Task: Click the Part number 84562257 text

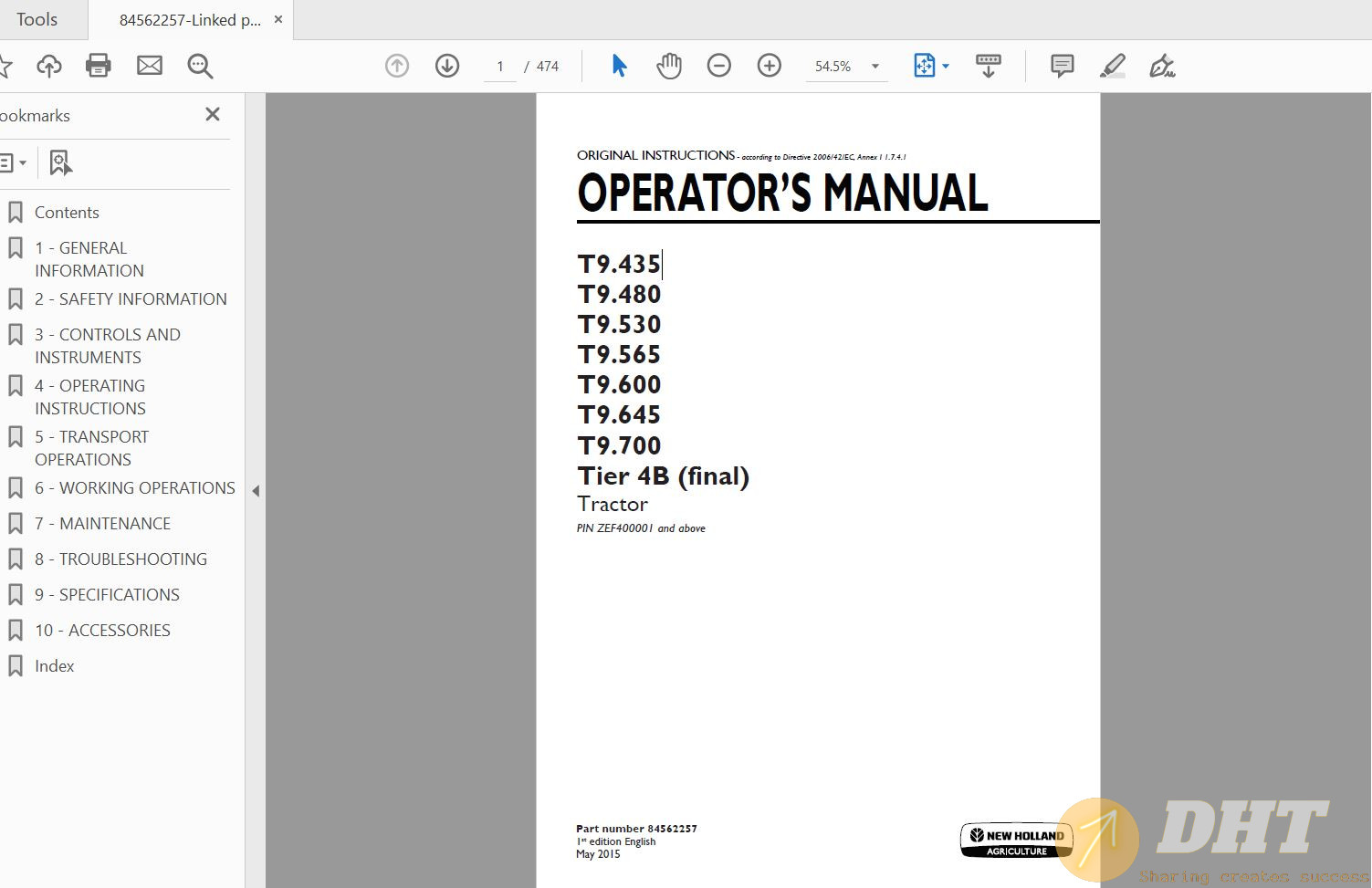Action: click(636, 829)
